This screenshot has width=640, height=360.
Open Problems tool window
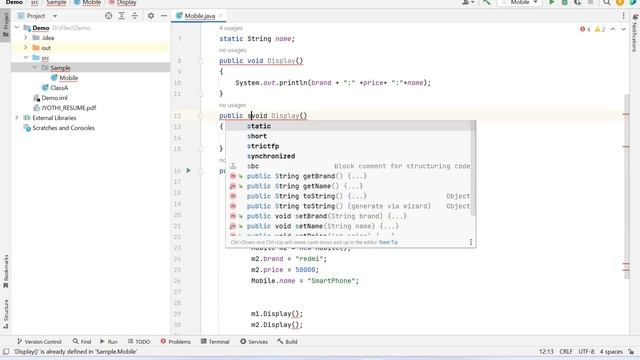(x=176, y=342)
